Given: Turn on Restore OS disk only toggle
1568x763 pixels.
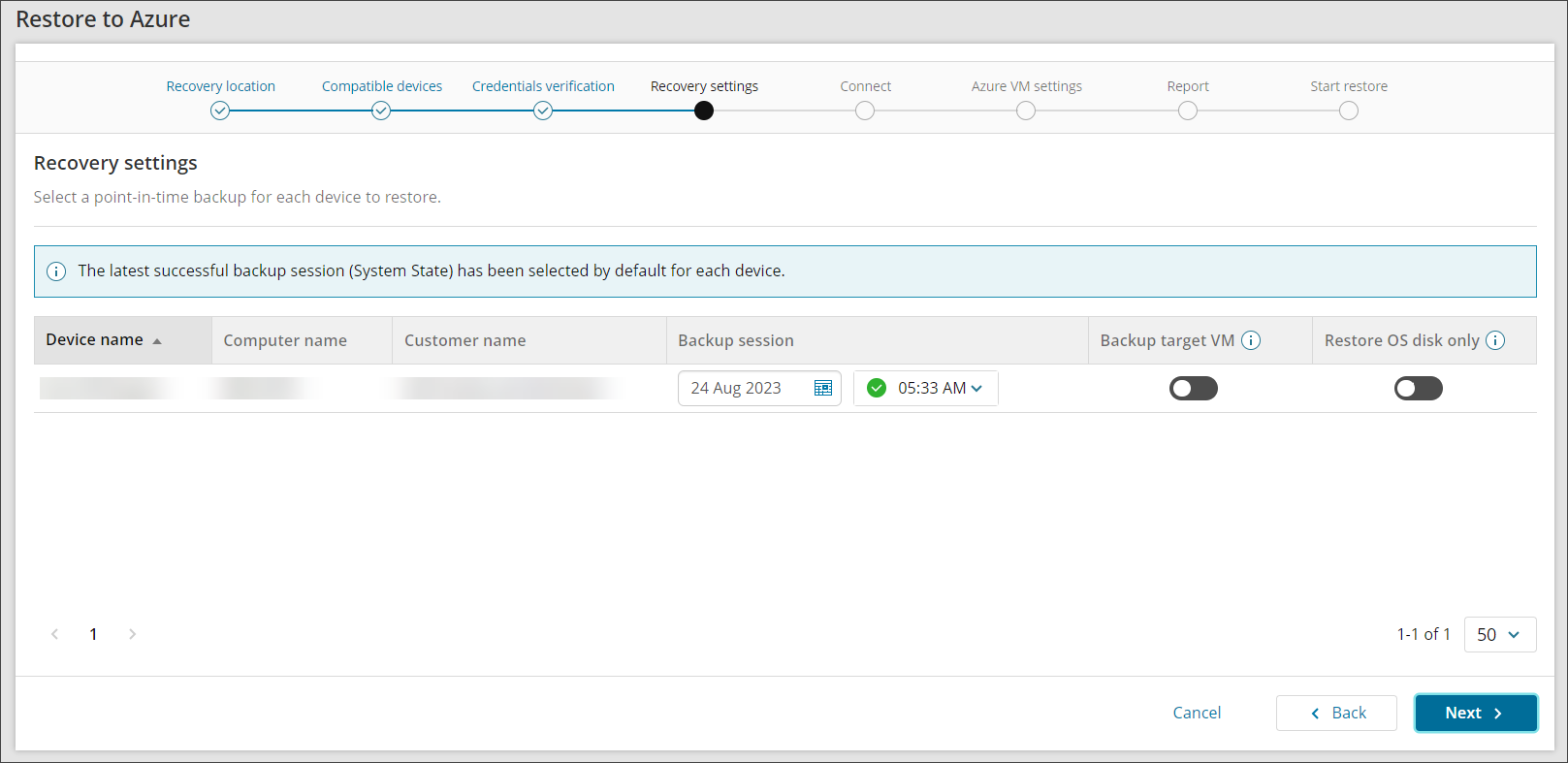Looking at the screenshot, I should tap(1418, 389).
